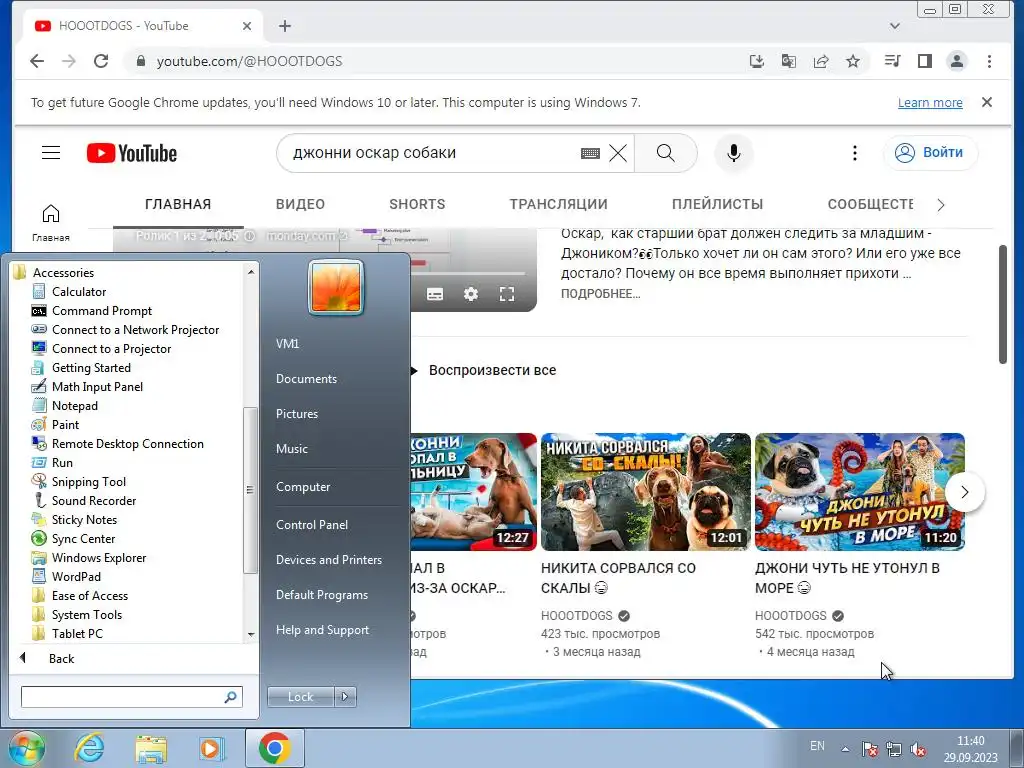The height and width of the screenshot is (768, 1024).
Task: Open Chrome profile avatar
Action: (957, 61)
